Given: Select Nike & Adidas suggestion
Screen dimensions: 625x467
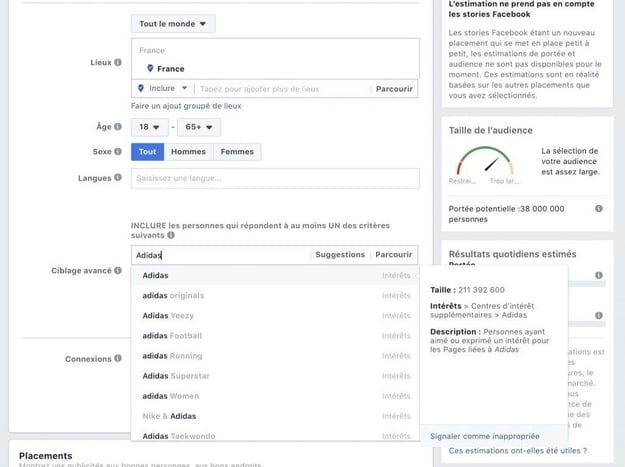Looking at the screenshot, I should click(275, 416).
